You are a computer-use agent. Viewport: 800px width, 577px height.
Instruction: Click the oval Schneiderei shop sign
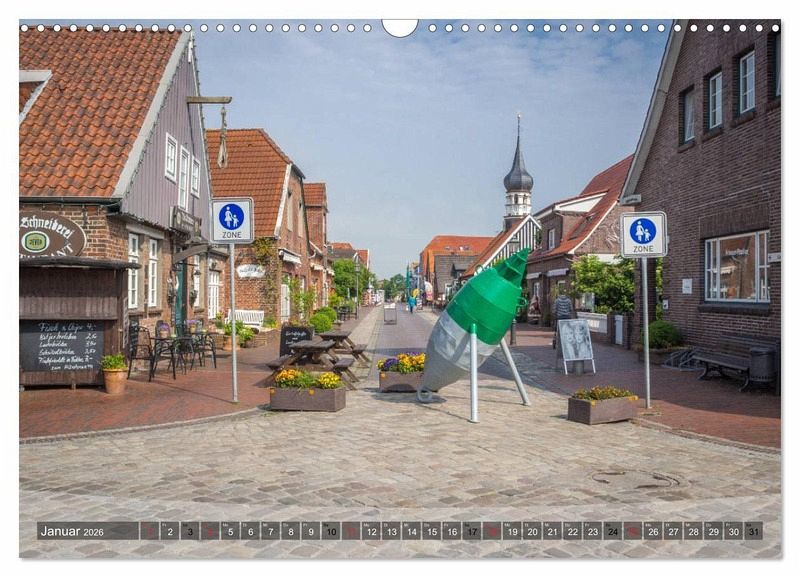pos(50,237)
